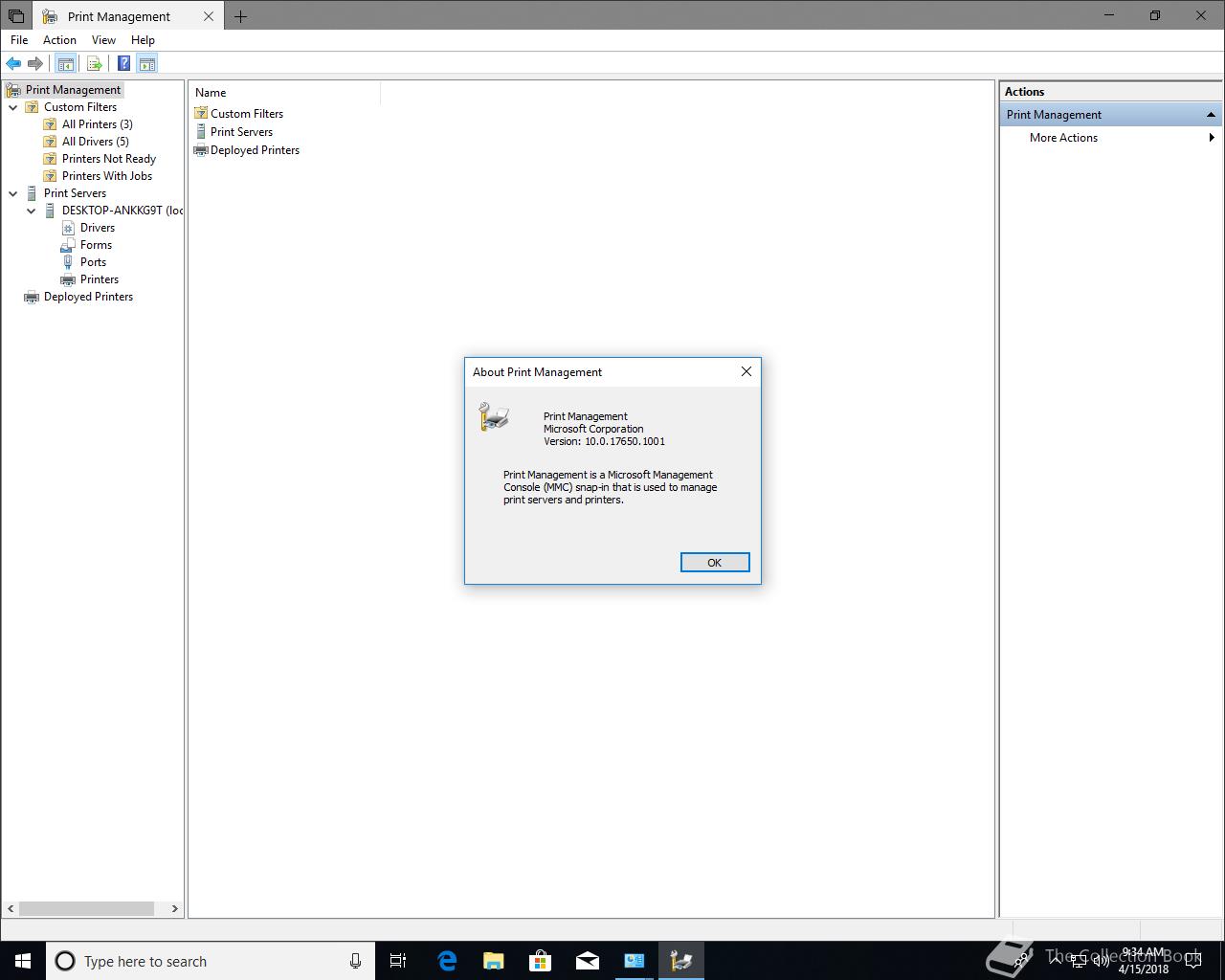
Task: Click OK in About Print Management dialog
Action: (x=714, y=563)
